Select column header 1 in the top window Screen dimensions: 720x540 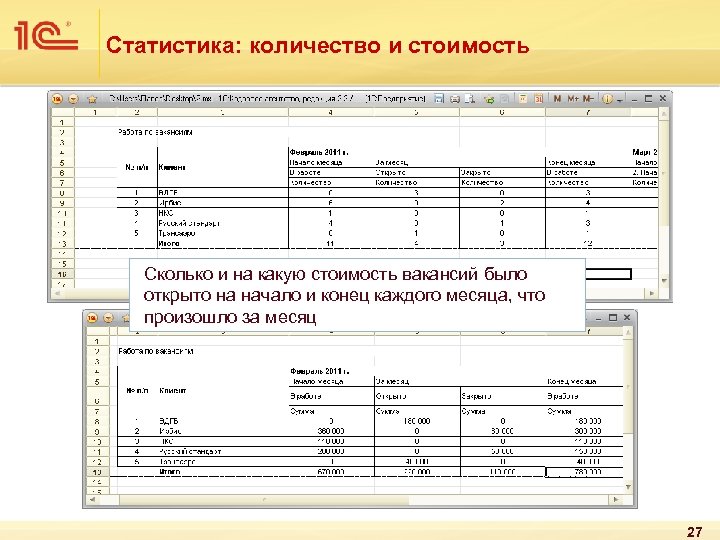95,112
